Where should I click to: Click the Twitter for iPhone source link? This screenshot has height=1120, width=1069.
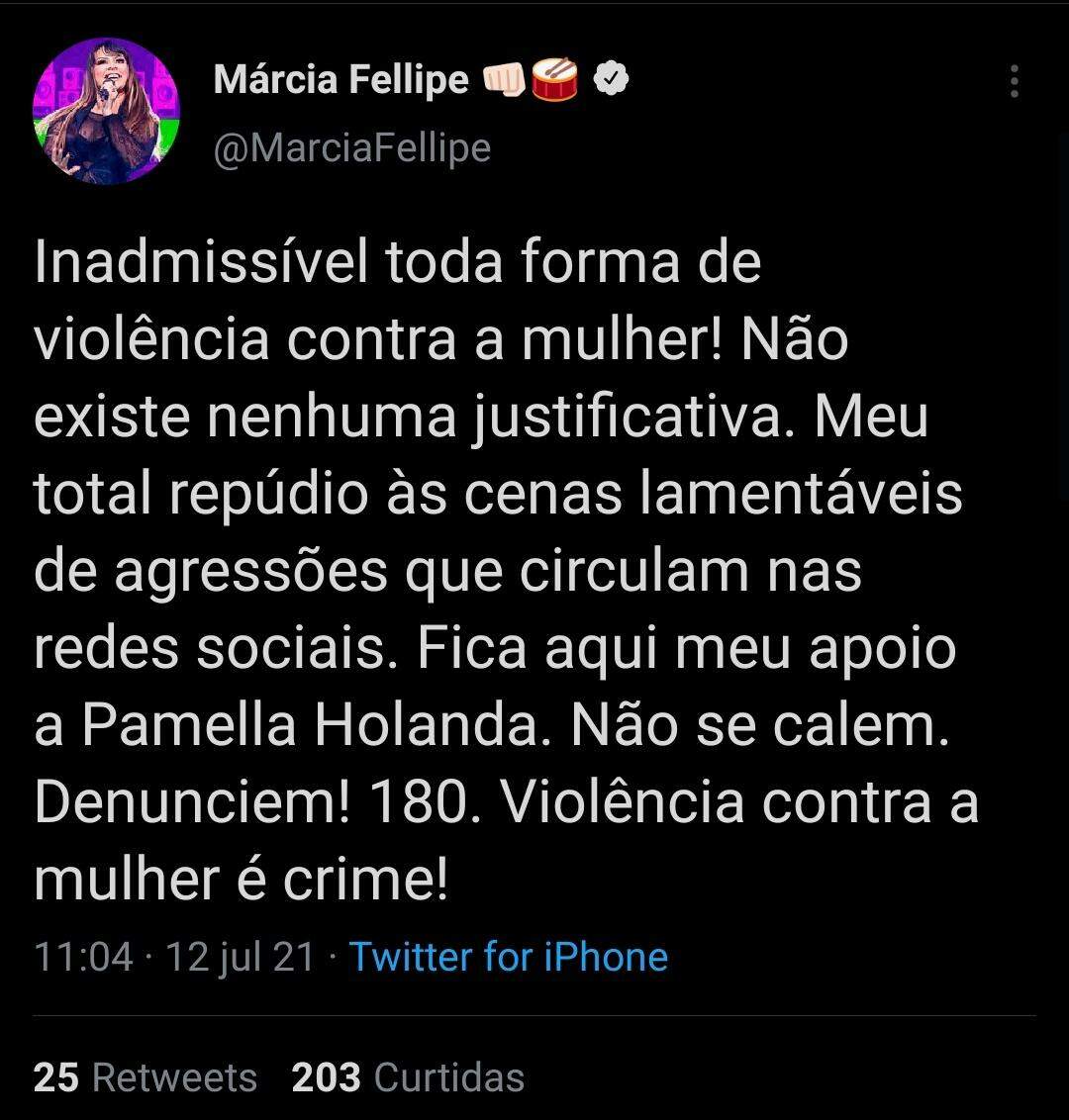point(509,957)
